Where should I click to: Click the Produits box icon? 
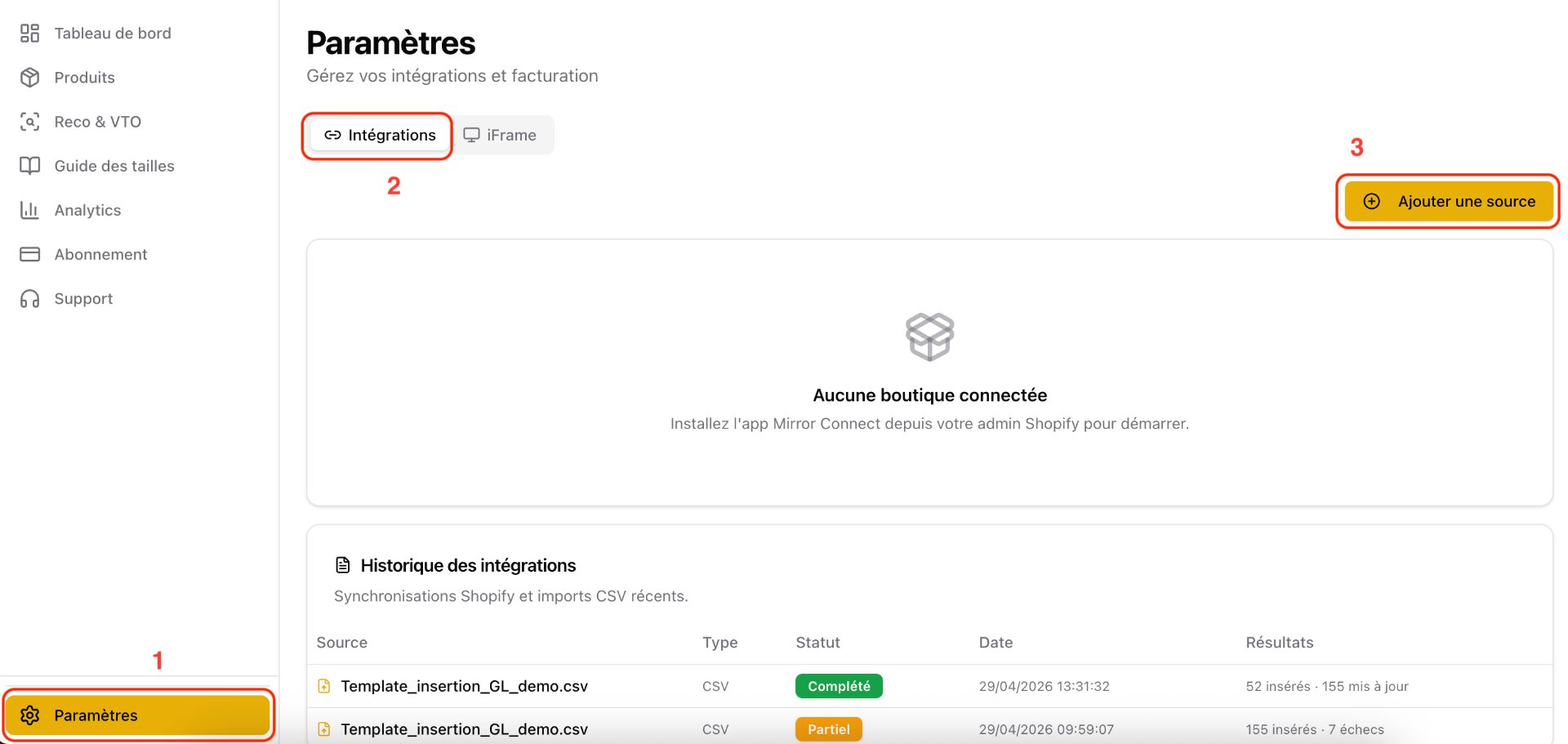tap(29, 78)
